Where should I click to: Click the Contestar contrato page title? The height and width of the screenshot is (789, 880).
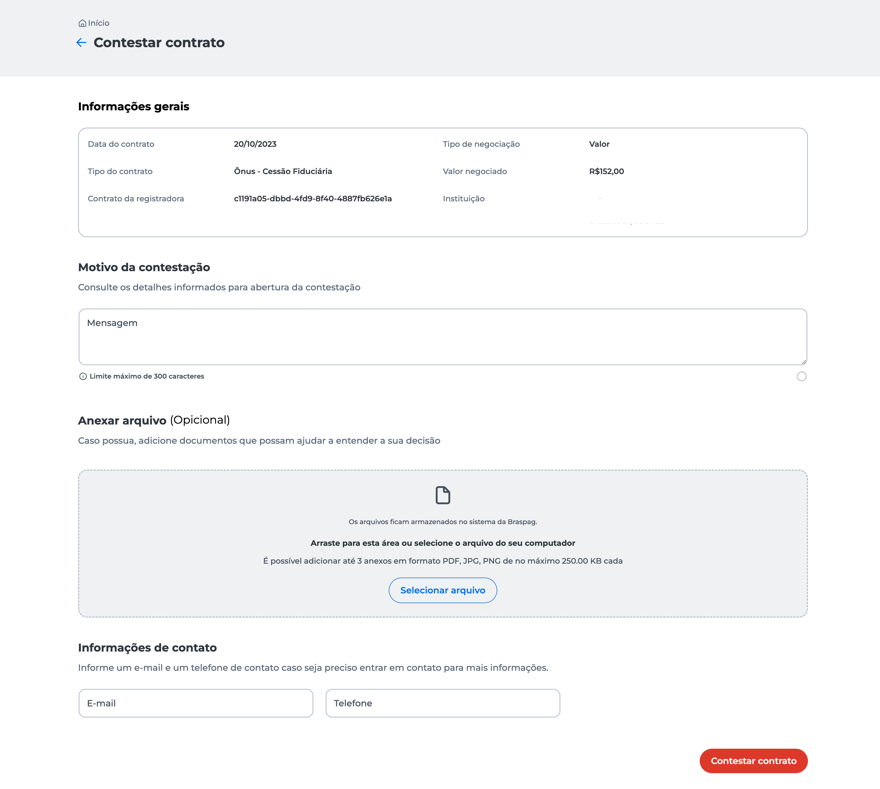159,43
